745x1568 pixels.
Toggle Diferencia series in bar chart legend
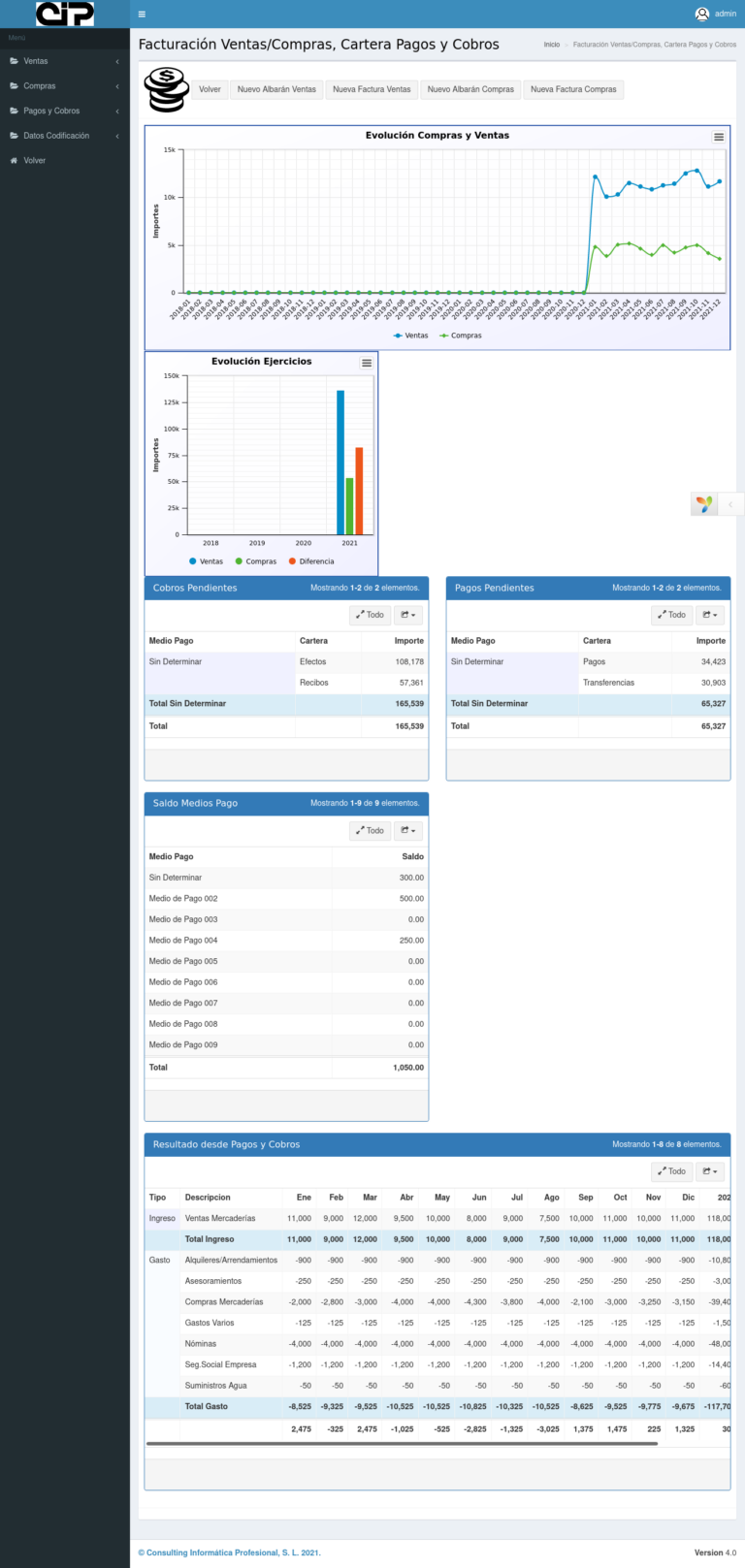click(311, 561)
